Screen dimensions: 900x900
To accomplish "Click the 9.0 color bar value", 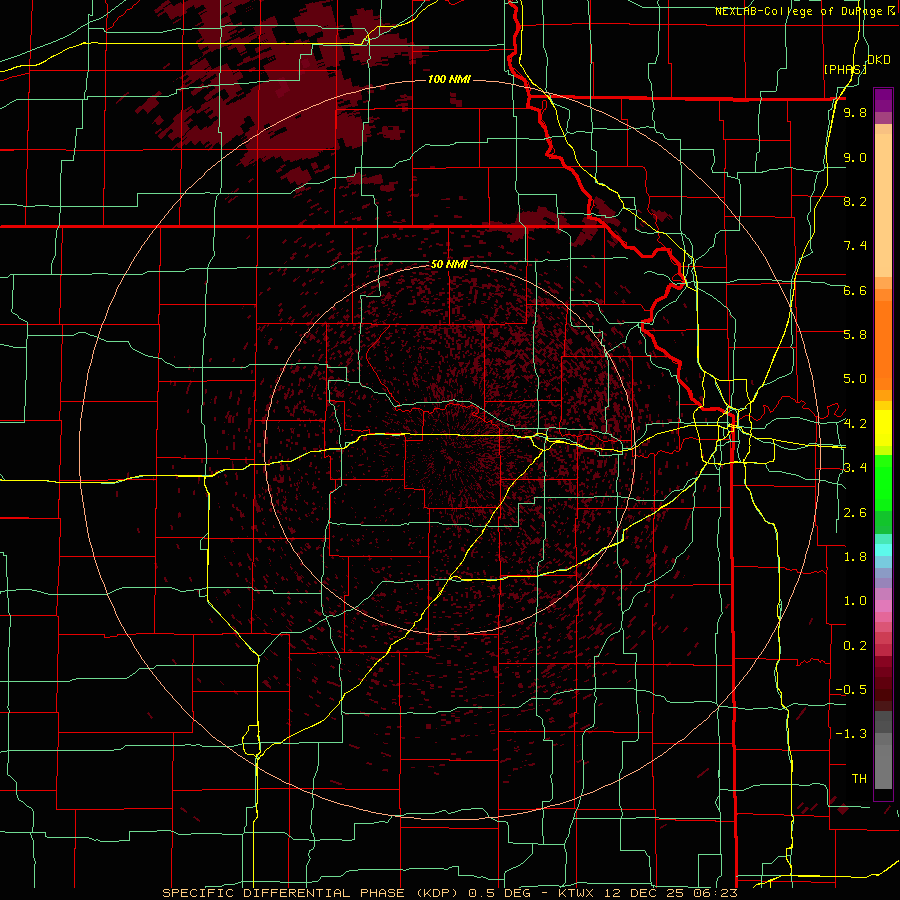I will pyautogui.click(x=855, y=157).
